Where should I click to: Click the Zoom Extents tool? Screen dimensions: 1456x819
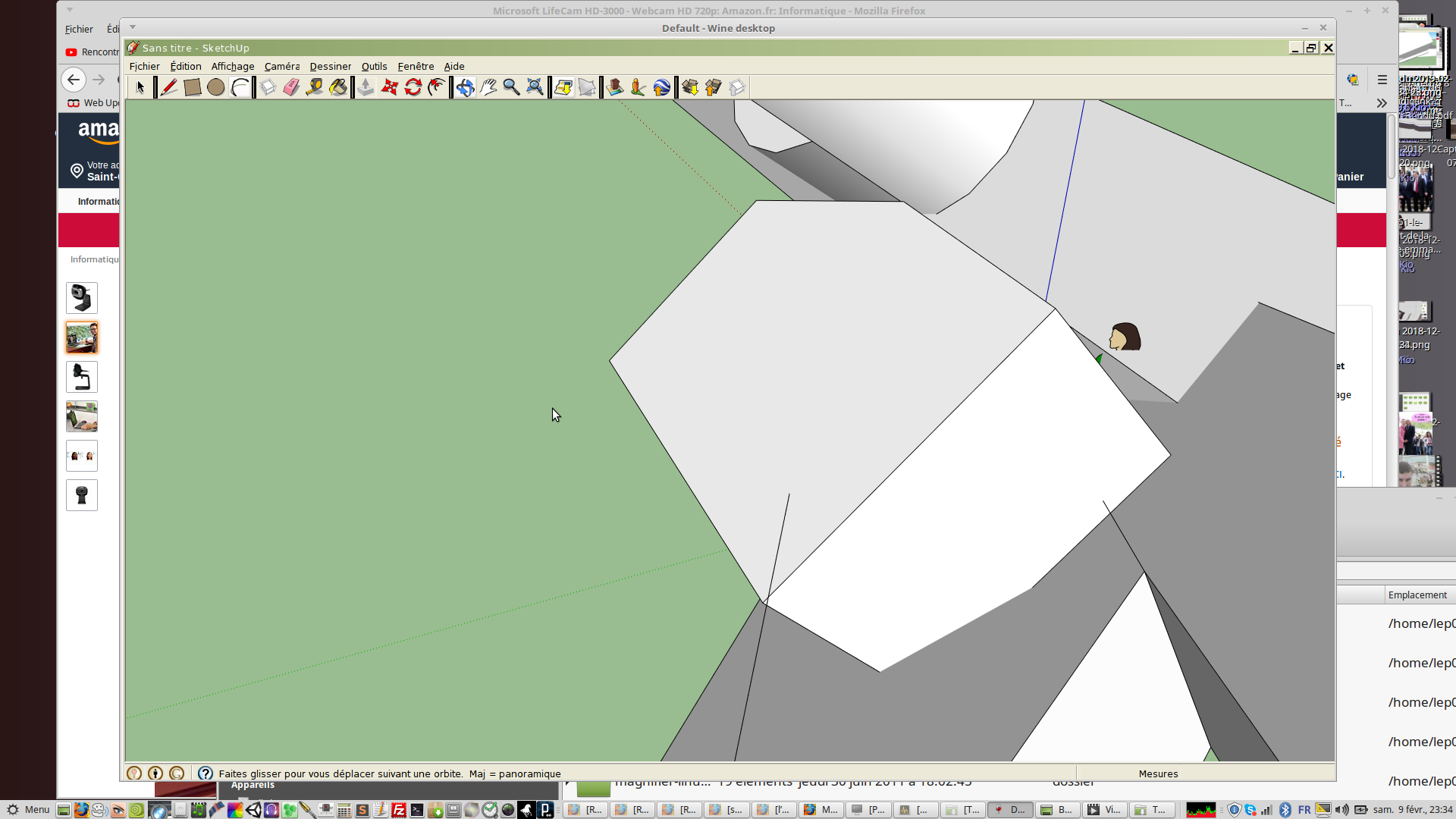[x=535, y=88]
